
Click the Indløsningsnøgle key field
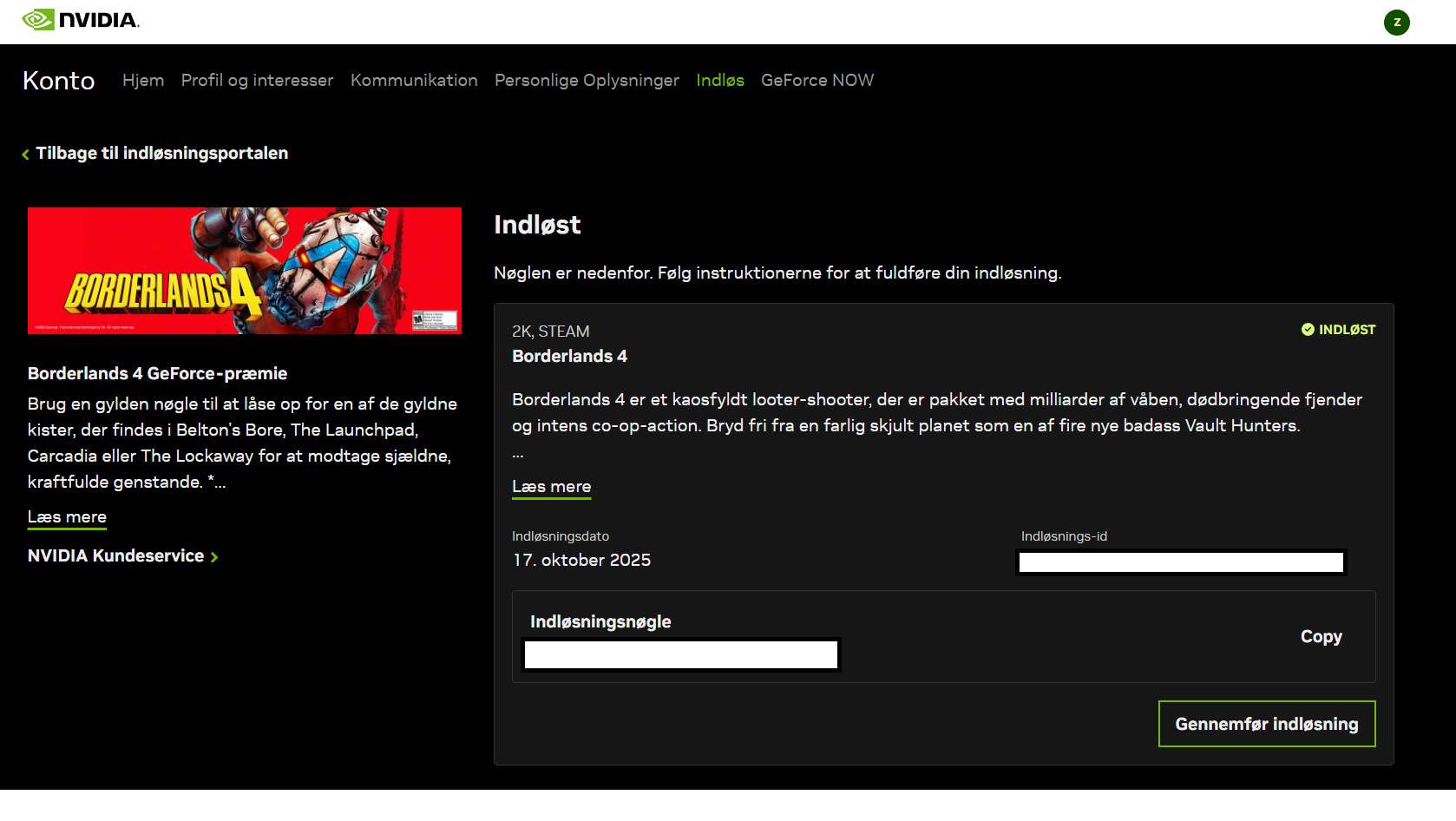pos(680,654)
